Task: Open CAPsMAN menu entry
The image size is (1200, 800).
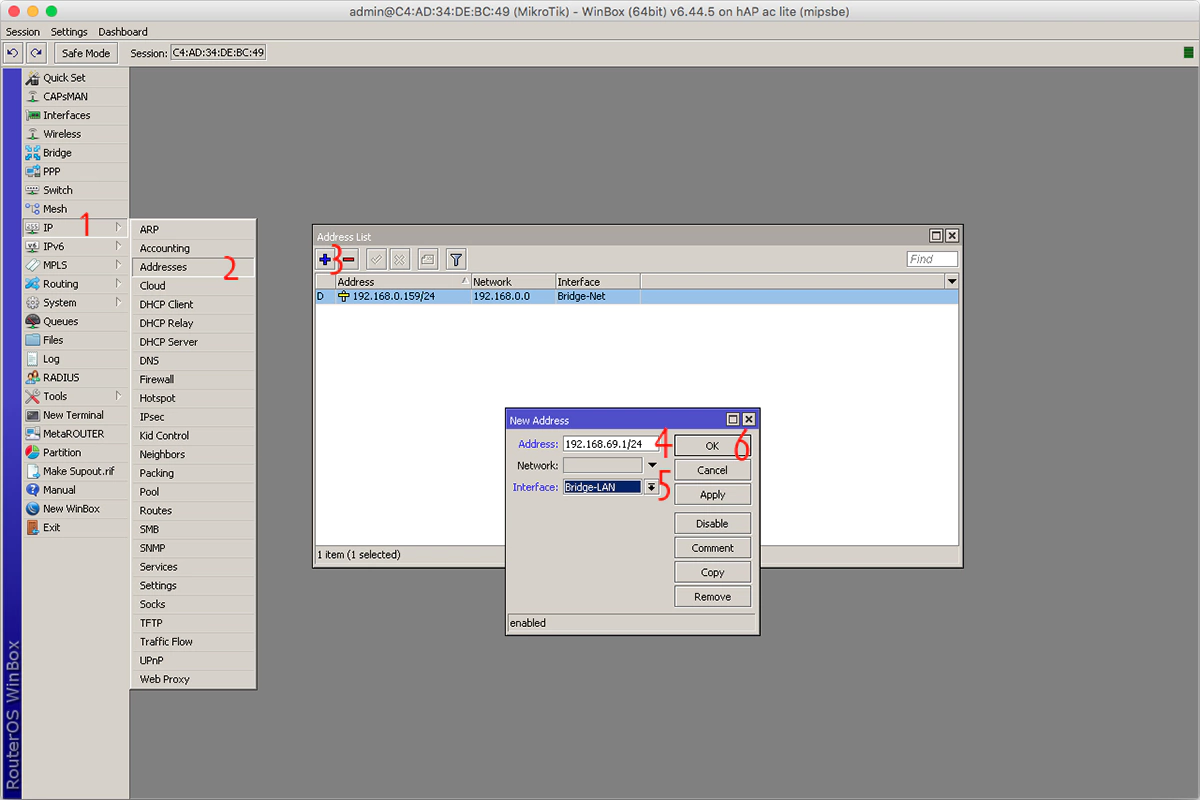Action: (x=76, y=97)
